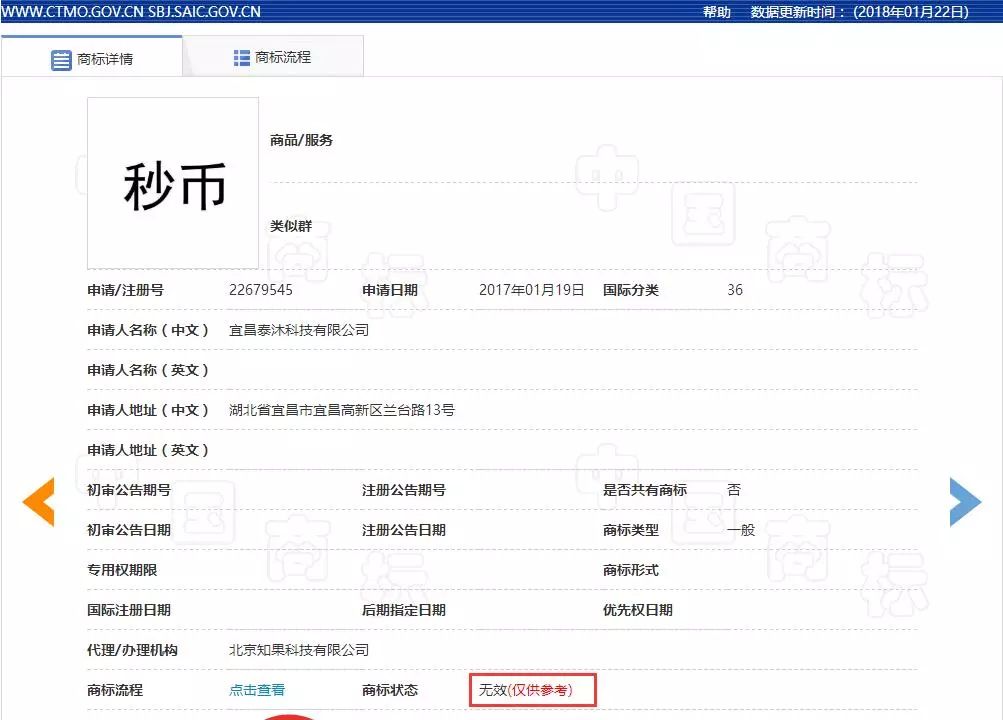
Task: Select agency 北京知果科技有限公司
Action: pyautogui.click(x=299, y=650)
